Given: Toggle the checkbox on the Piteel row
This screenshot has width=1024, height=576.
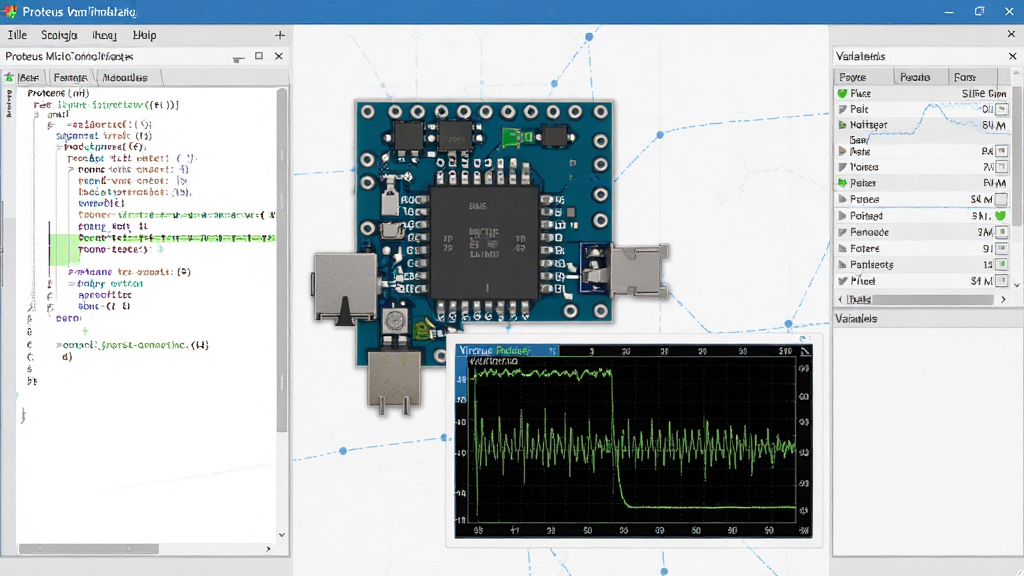Looking at the screenshot, I should point(1002,281).
